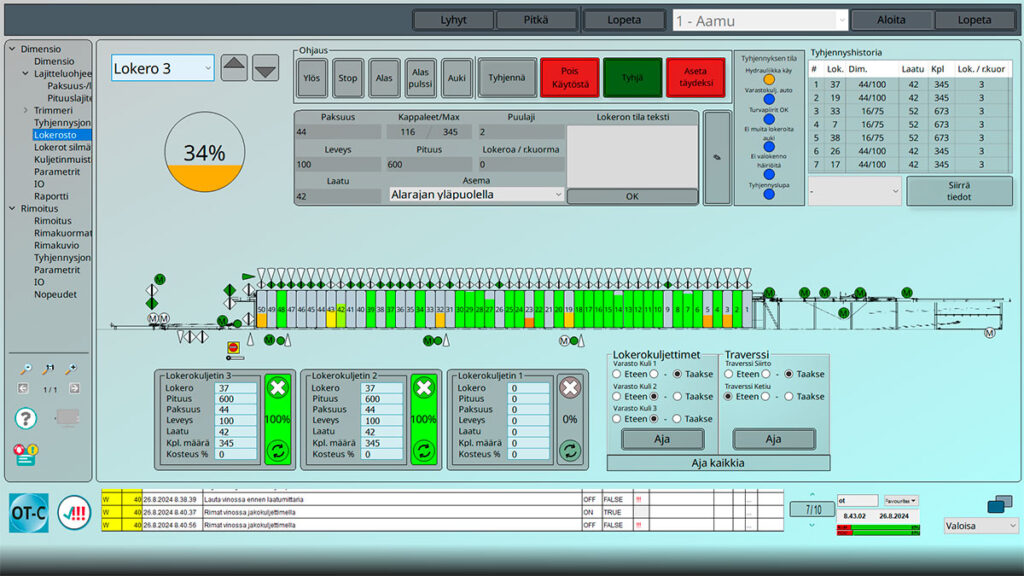Click the help question mark icon
Viewport: 1024px width, 576px height.
click(x=26, y=419)
